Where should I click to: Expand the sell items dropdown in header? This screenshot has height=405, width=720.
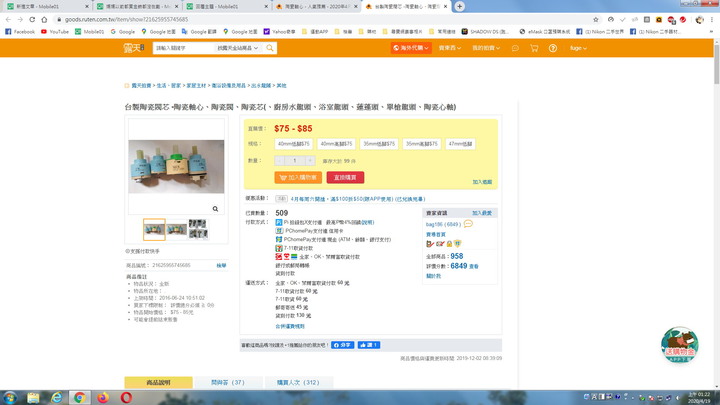pos(450,48)
